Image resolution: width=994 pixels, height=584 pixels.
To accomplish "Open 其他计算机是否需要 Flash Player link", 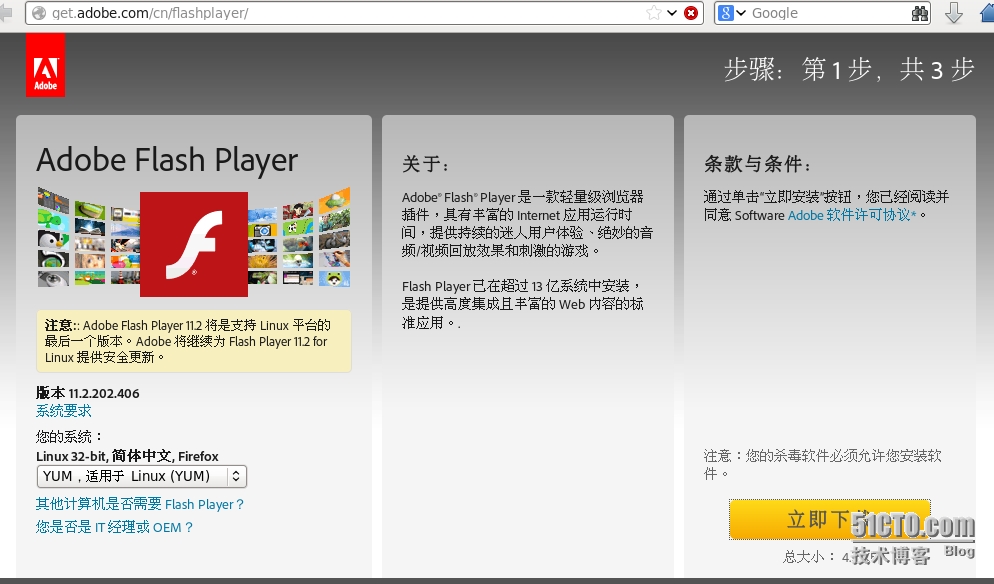I will (x=139, y=504).
